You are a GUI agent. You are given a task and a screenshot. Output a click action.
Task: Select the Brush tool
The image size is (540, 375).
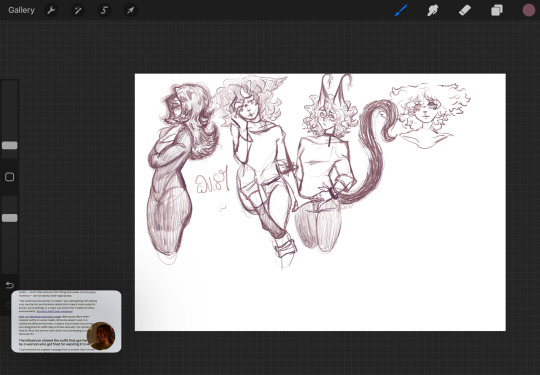[401, 10]
